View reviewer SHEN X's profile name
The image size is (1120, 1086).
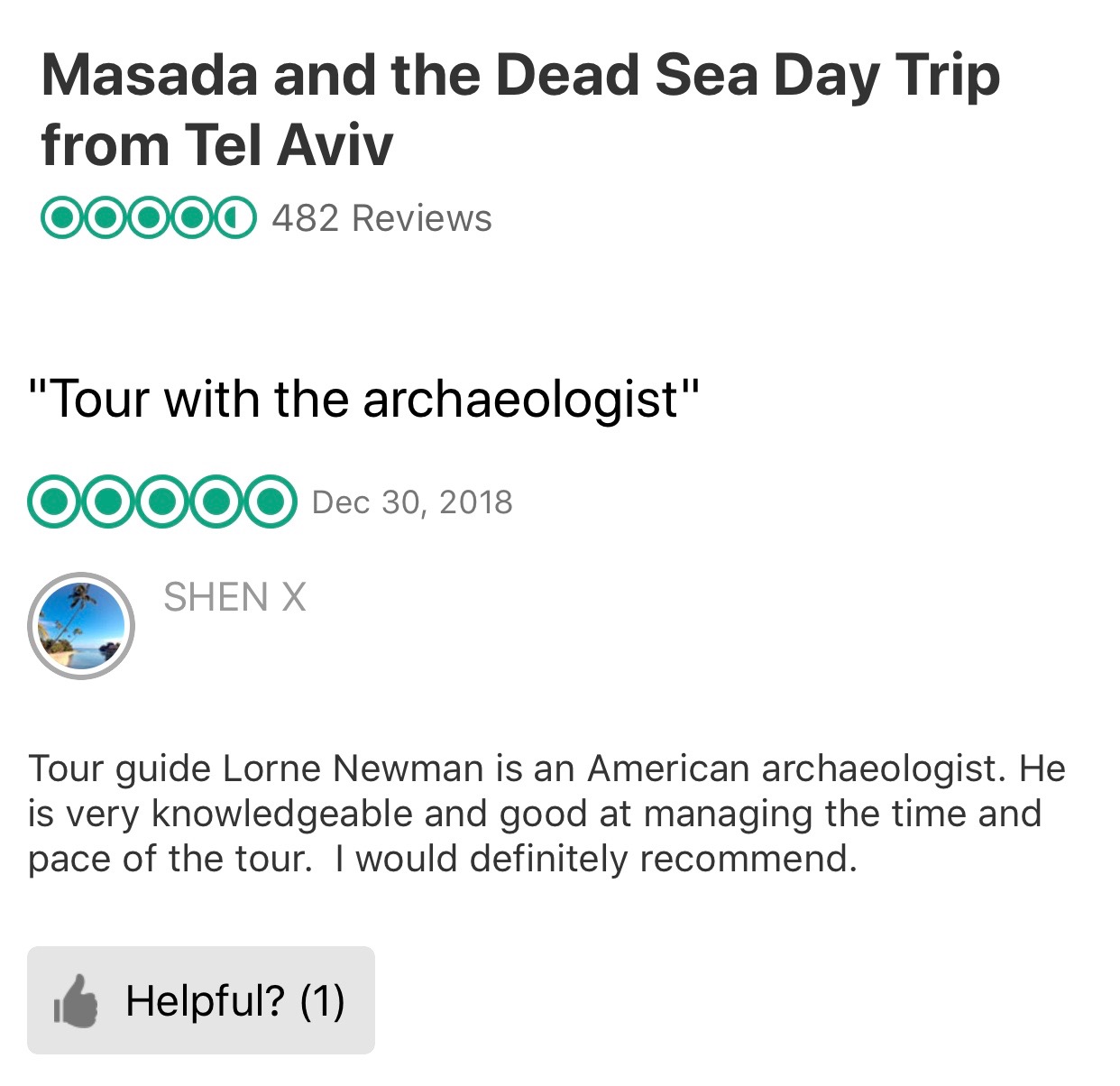coord(234,597)
